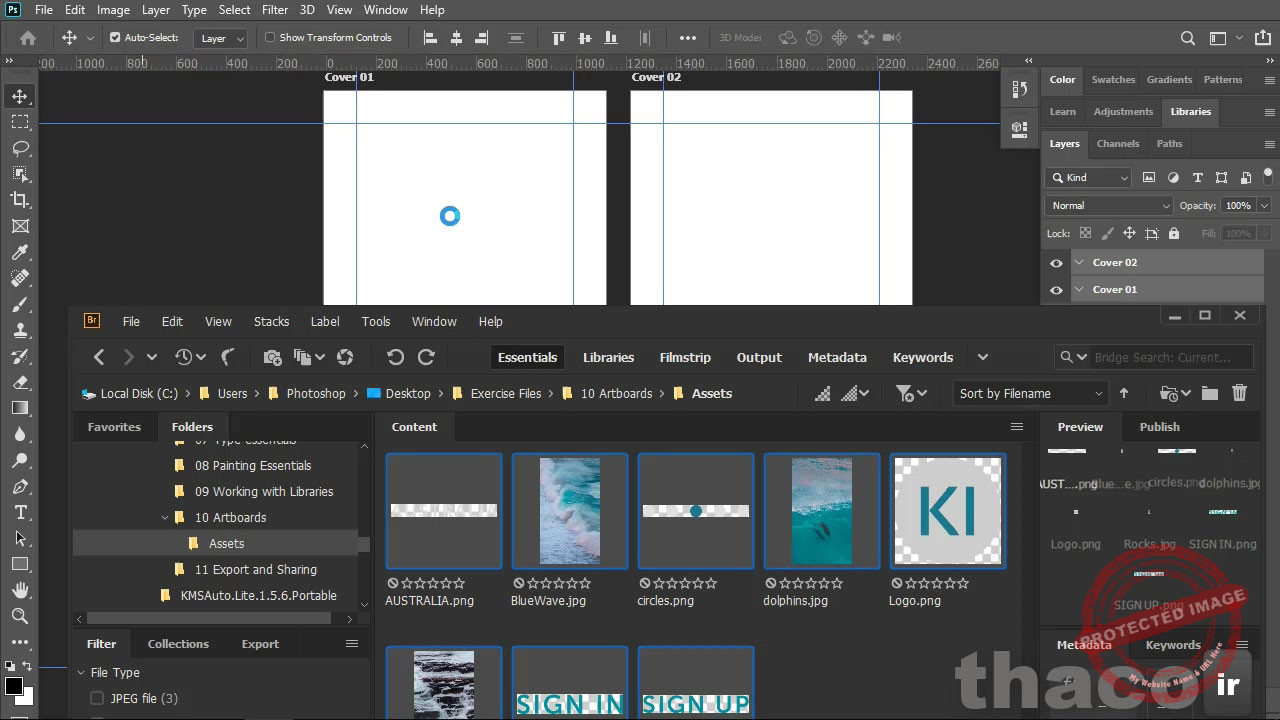Open the Filter menu in Photoshop

pos(274,10)
